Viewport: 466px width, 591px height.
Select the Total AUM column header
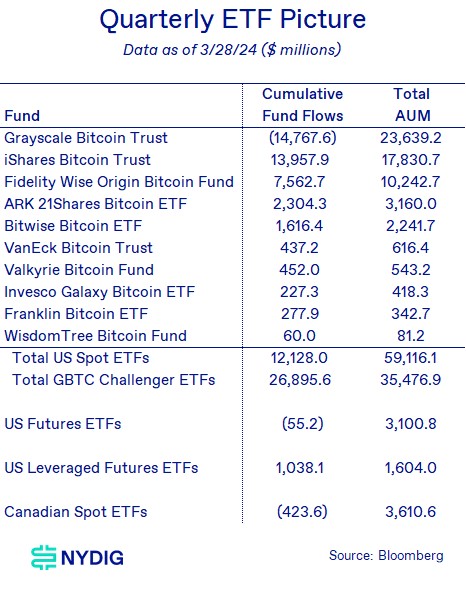[x=412, y=105]
